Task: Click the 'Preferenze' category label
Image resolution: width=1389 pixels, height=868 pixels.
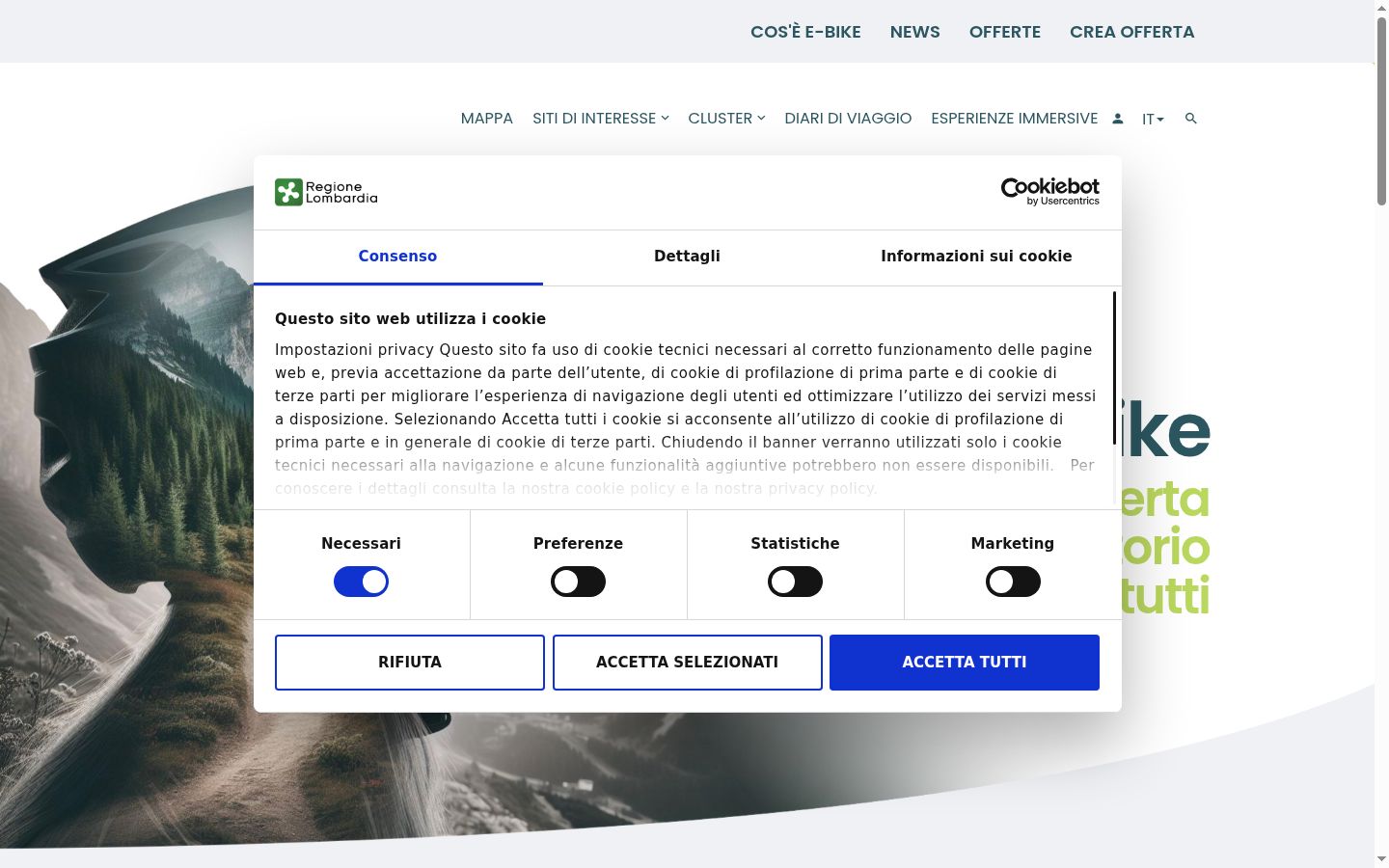Action: 578,544
